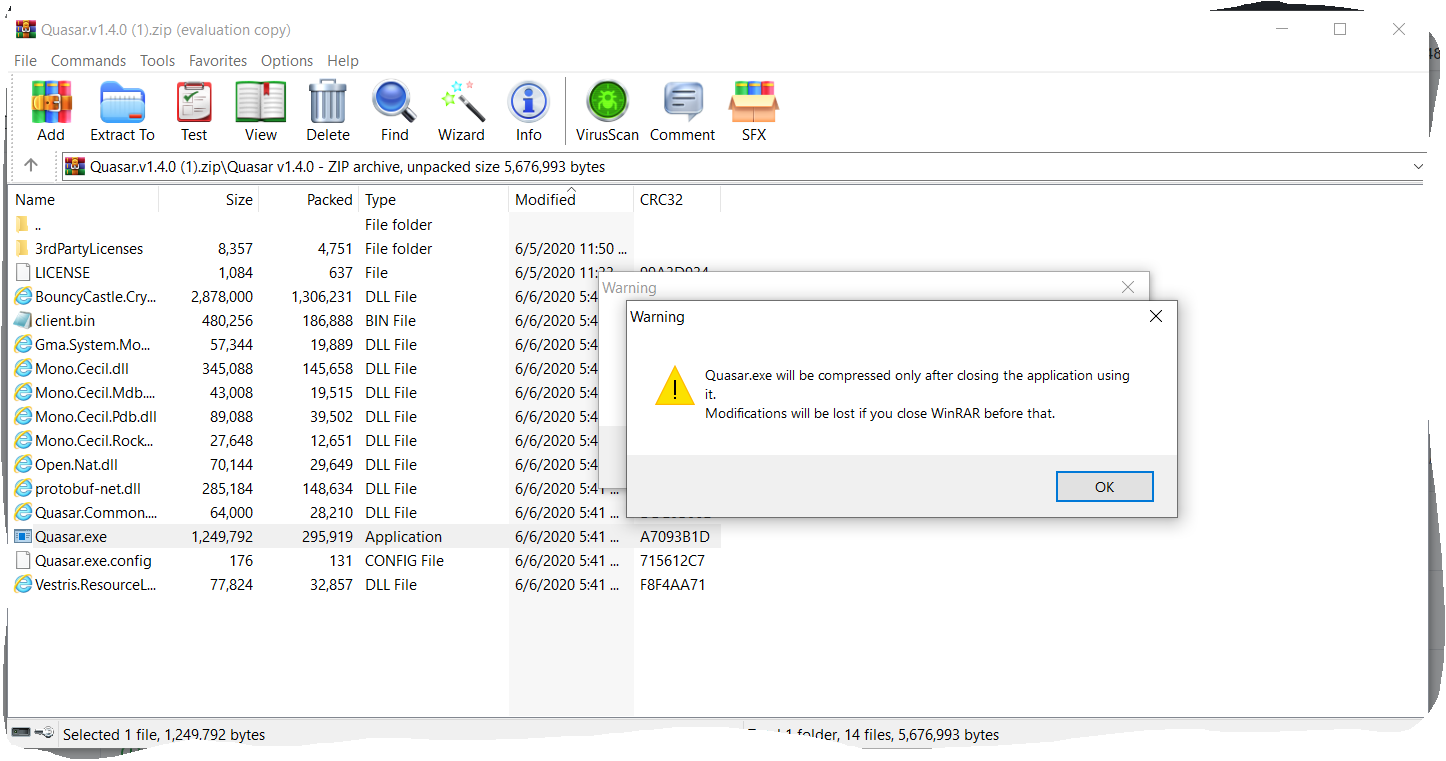Click the status bar drive icon
Image resolution: width=1446 pixels, height=761 pixels.
pyautogui.click(x=21, y=734)
